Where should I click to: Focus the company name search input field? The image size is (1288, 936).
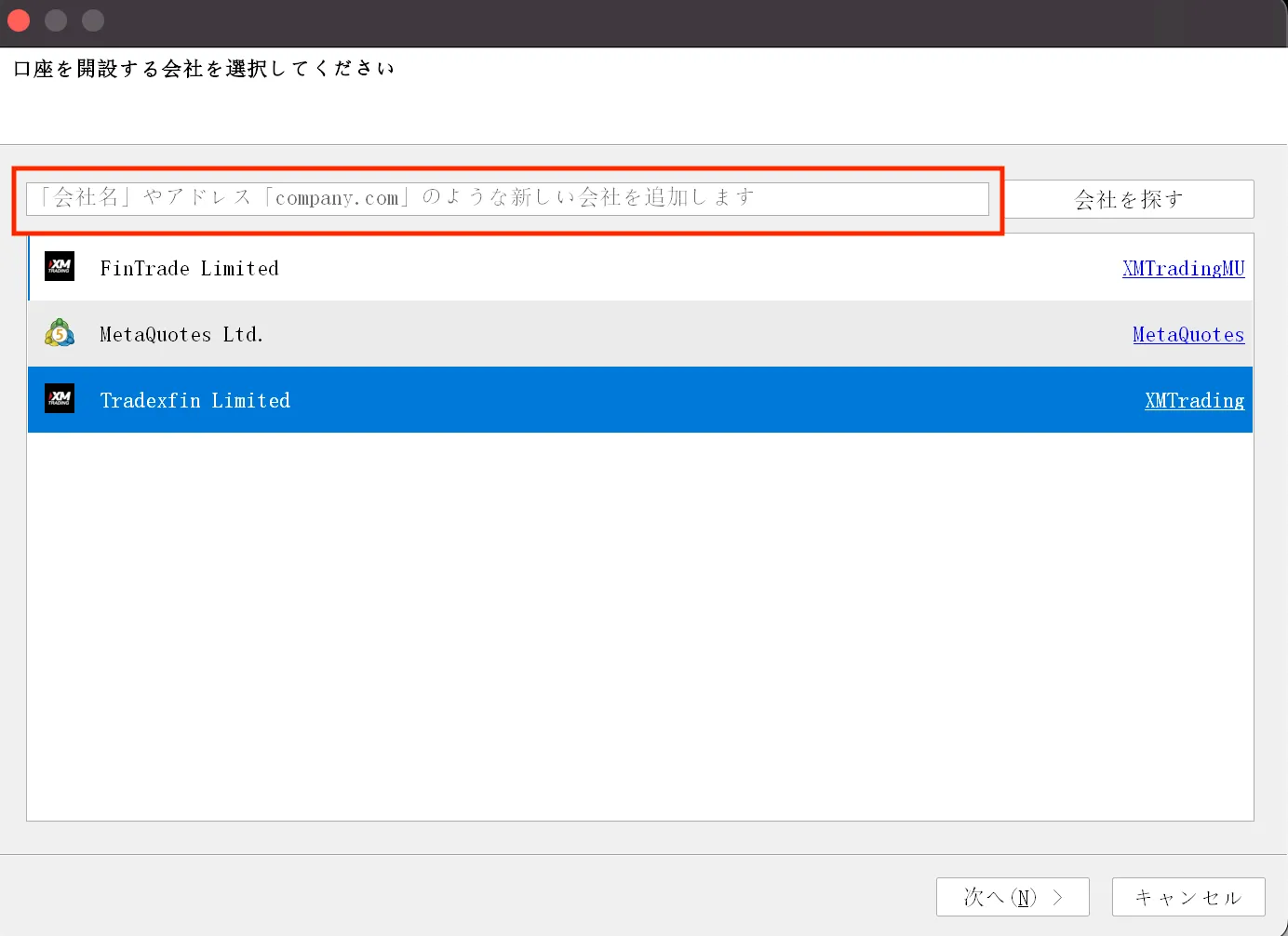click(x=507, y=199)
